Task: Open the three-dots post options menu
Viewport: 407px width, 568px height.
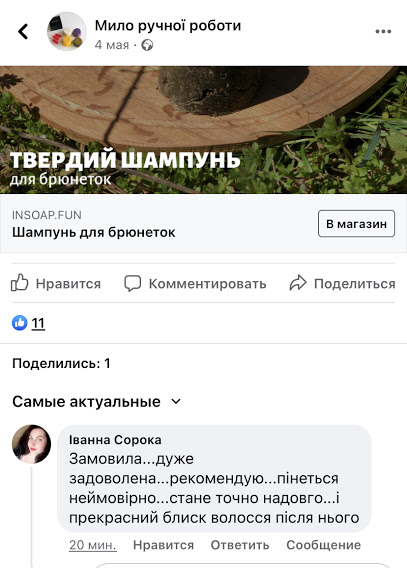Action: (x=383, y=32)
